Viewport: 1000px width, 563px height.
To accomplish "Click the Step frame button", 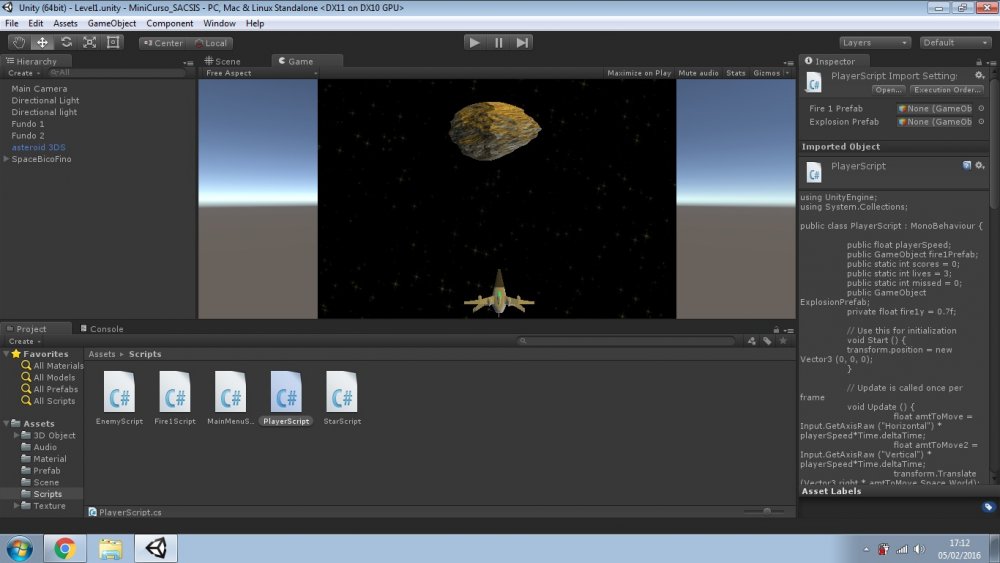I will 522,42.
